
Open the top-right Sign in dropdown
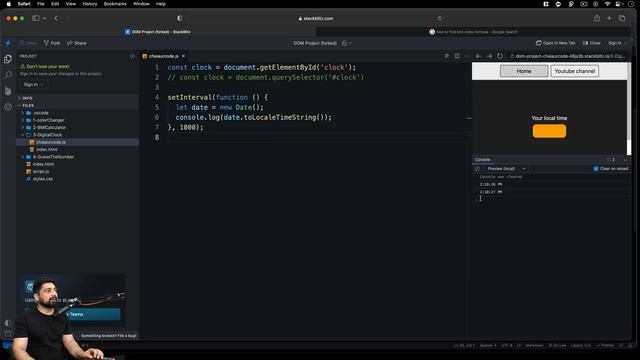coord(617,43)
